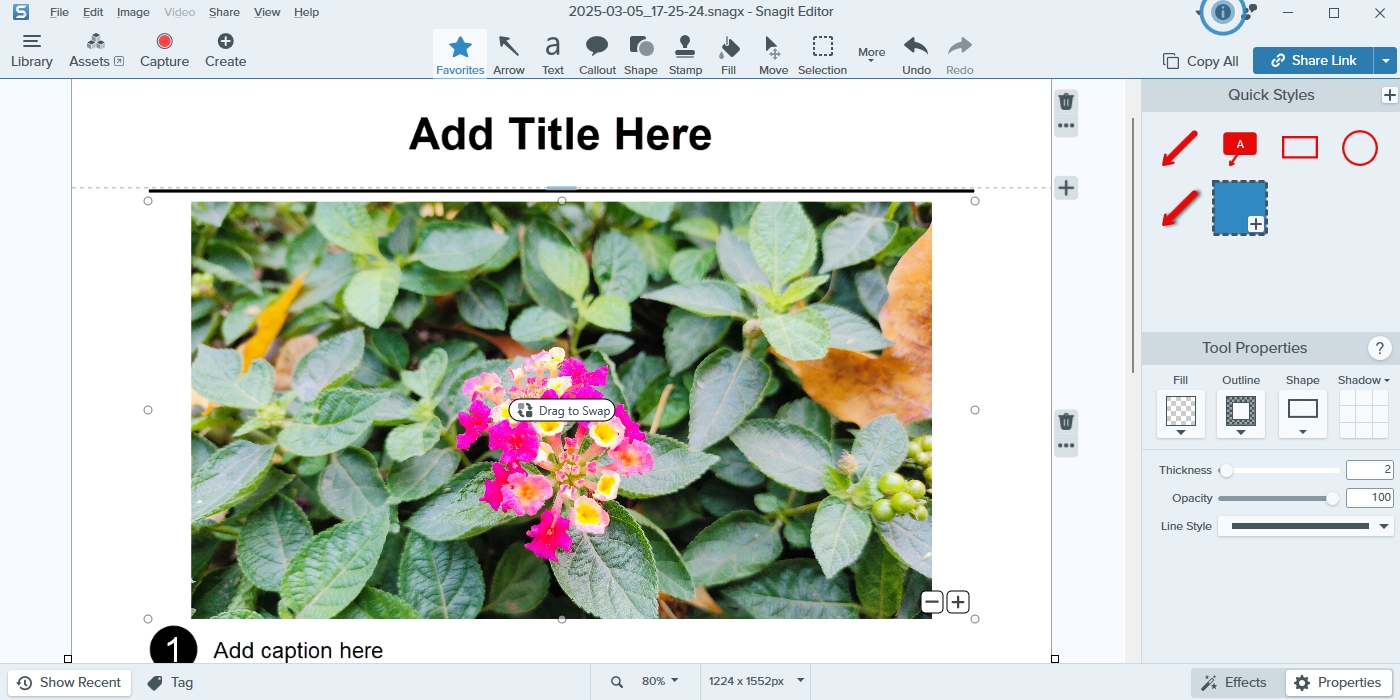Open the Image menu
Image resolution: width=1400 pixels, height=700 pixels.
(x=133, y=12)
